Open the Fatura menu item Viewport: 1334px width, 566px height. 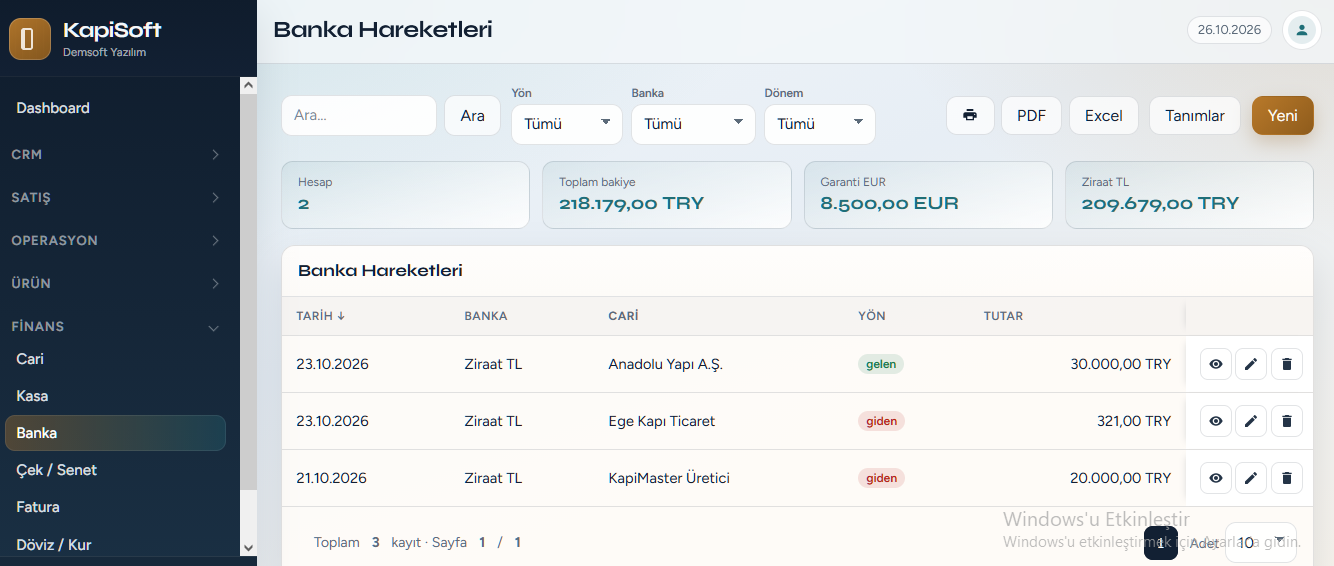115,507
